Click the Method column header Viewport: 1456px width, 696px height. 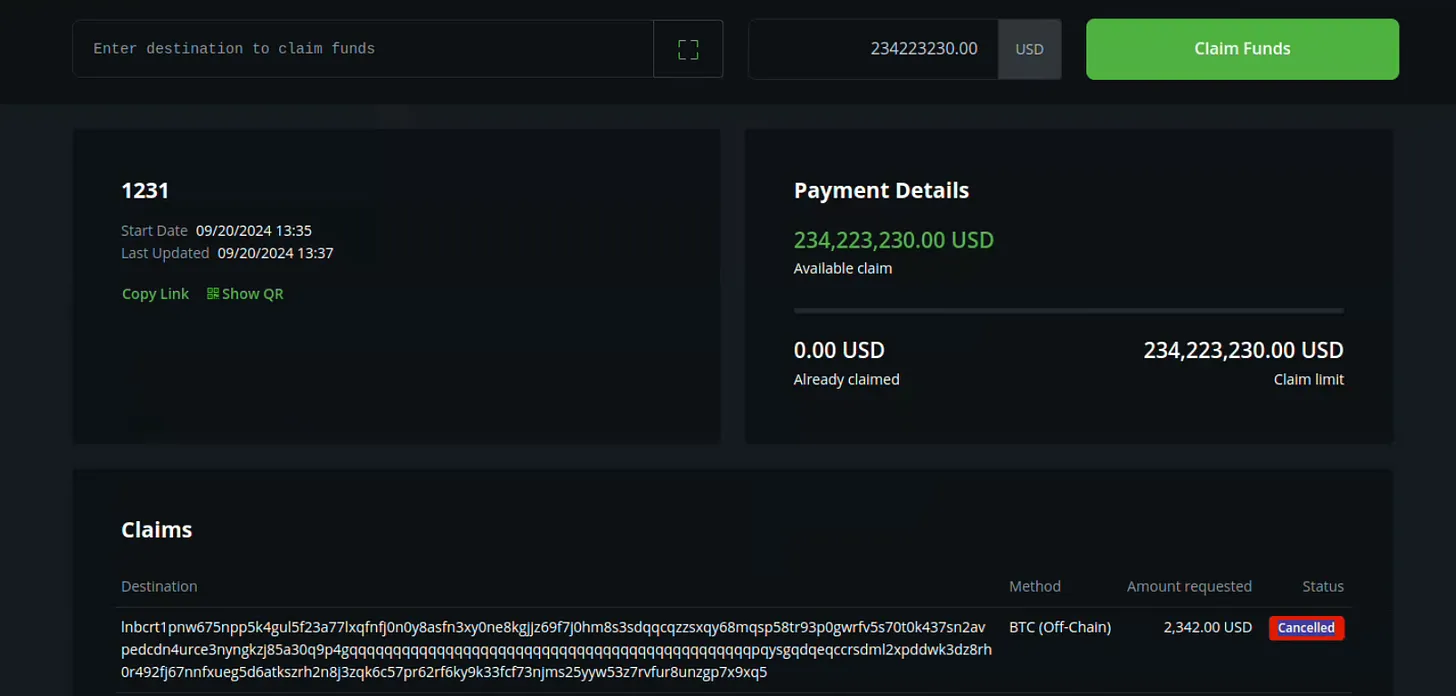tap(1035, 586)
